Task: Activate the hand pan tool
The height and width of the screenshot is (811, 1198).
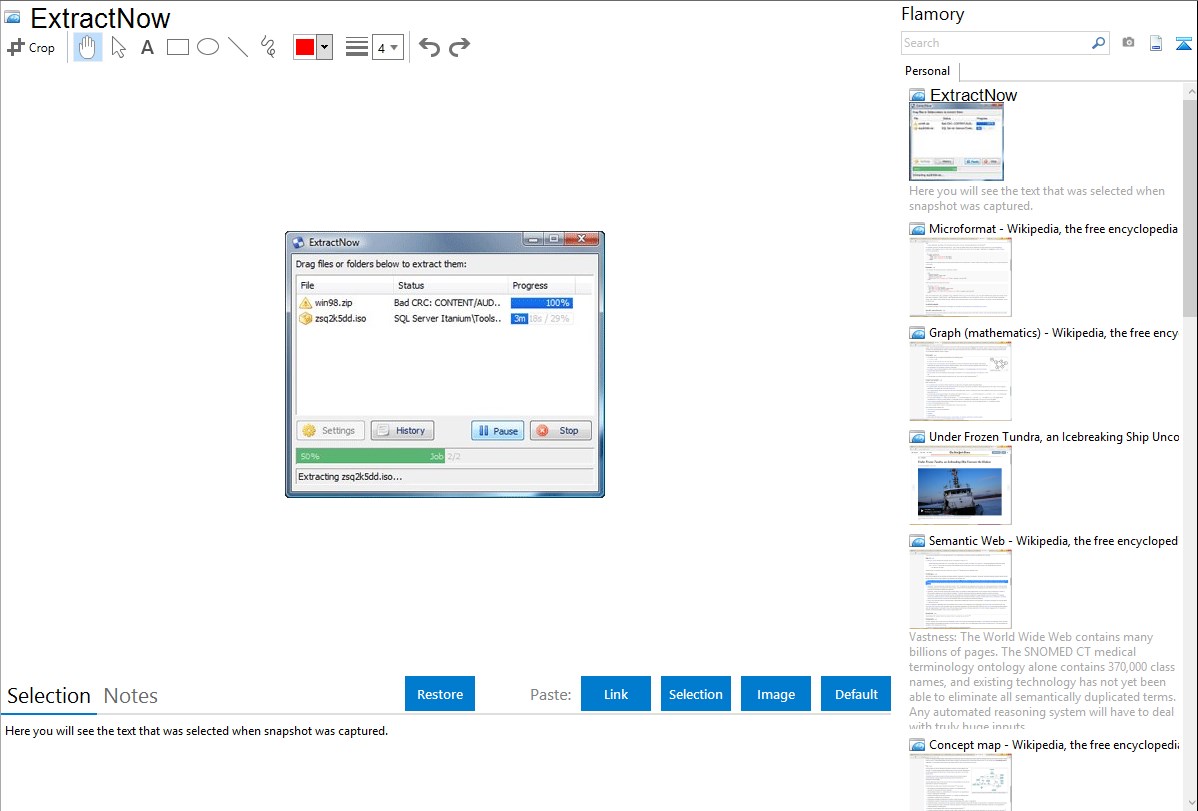Action: click(87, 47)
